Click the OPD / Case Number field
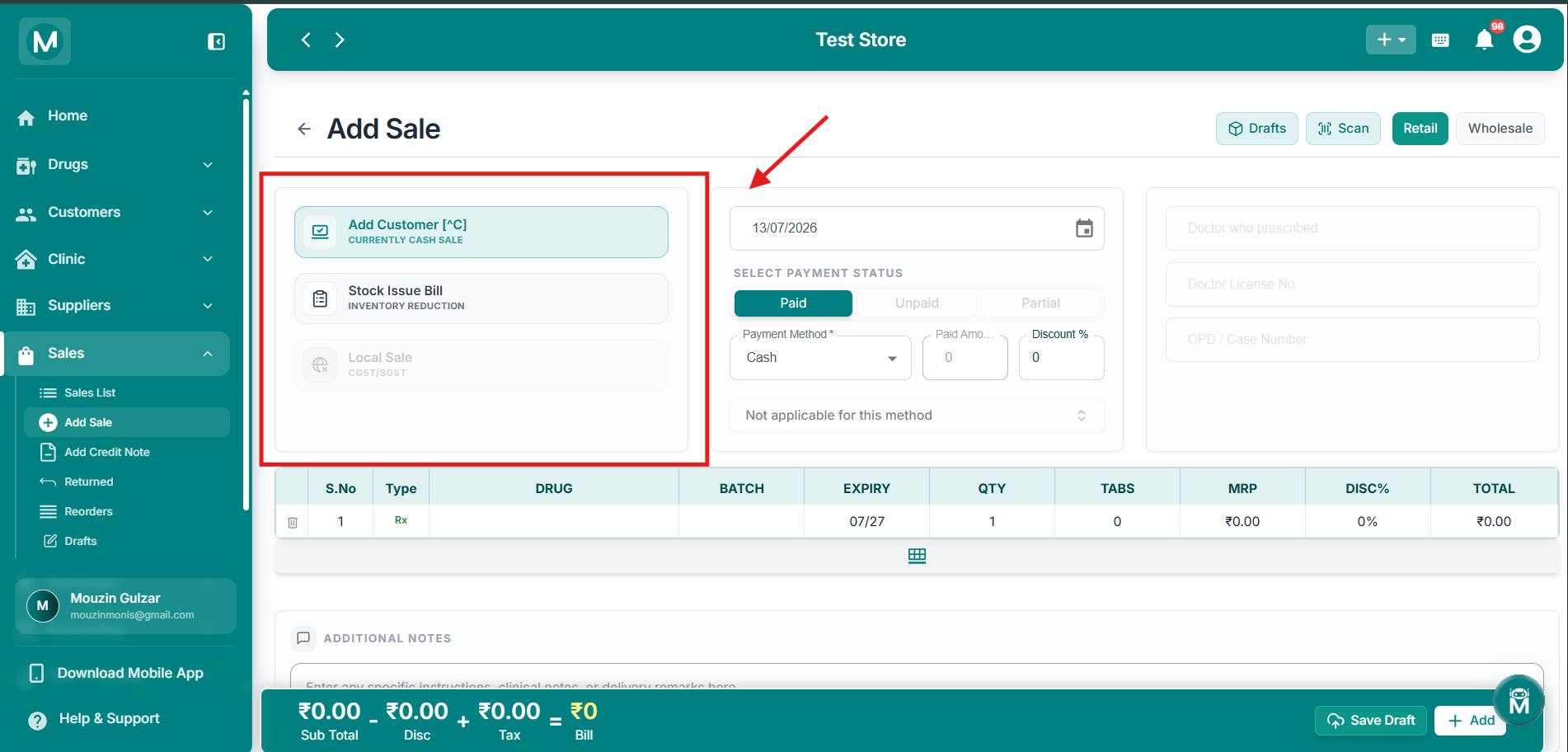The width and height of the screenshot is (1568, 752). (1352, 340)
